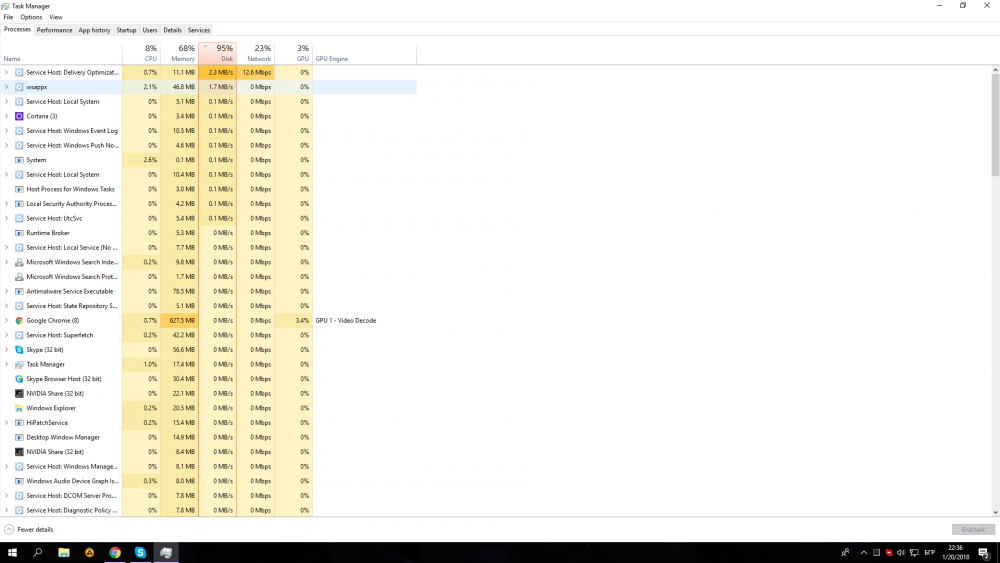1000x563 pixels.
Task: Click the HiPatchService process icon
Action: pos(19,423)
